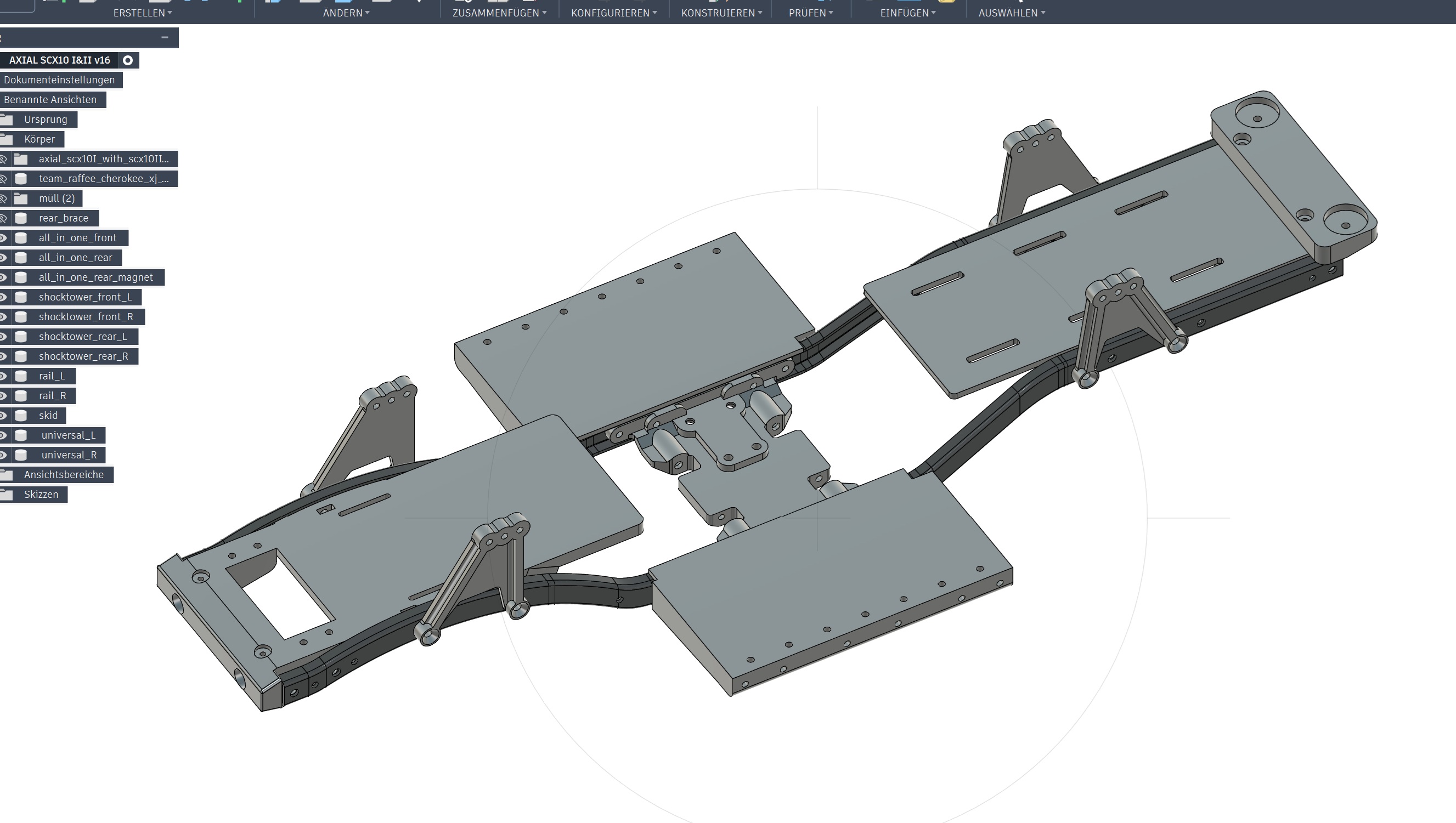
Task: Hide the skid body
Action: point(3,416)
